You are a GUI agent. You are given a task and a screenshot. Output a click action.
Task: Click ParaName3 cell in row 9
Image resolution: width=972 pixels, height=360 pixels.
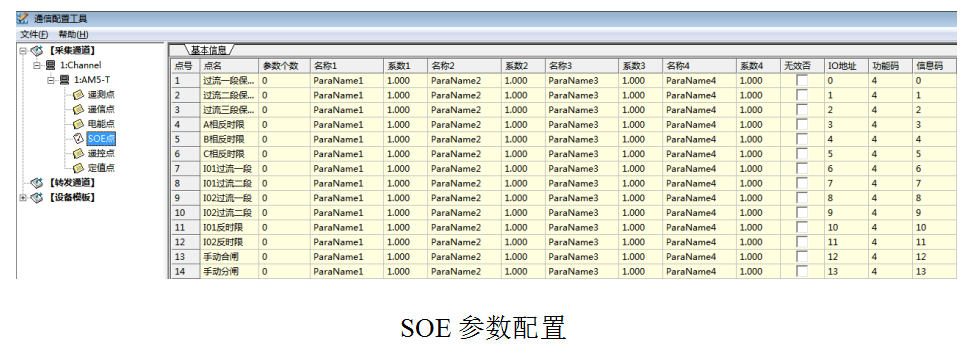coord(581,198)
